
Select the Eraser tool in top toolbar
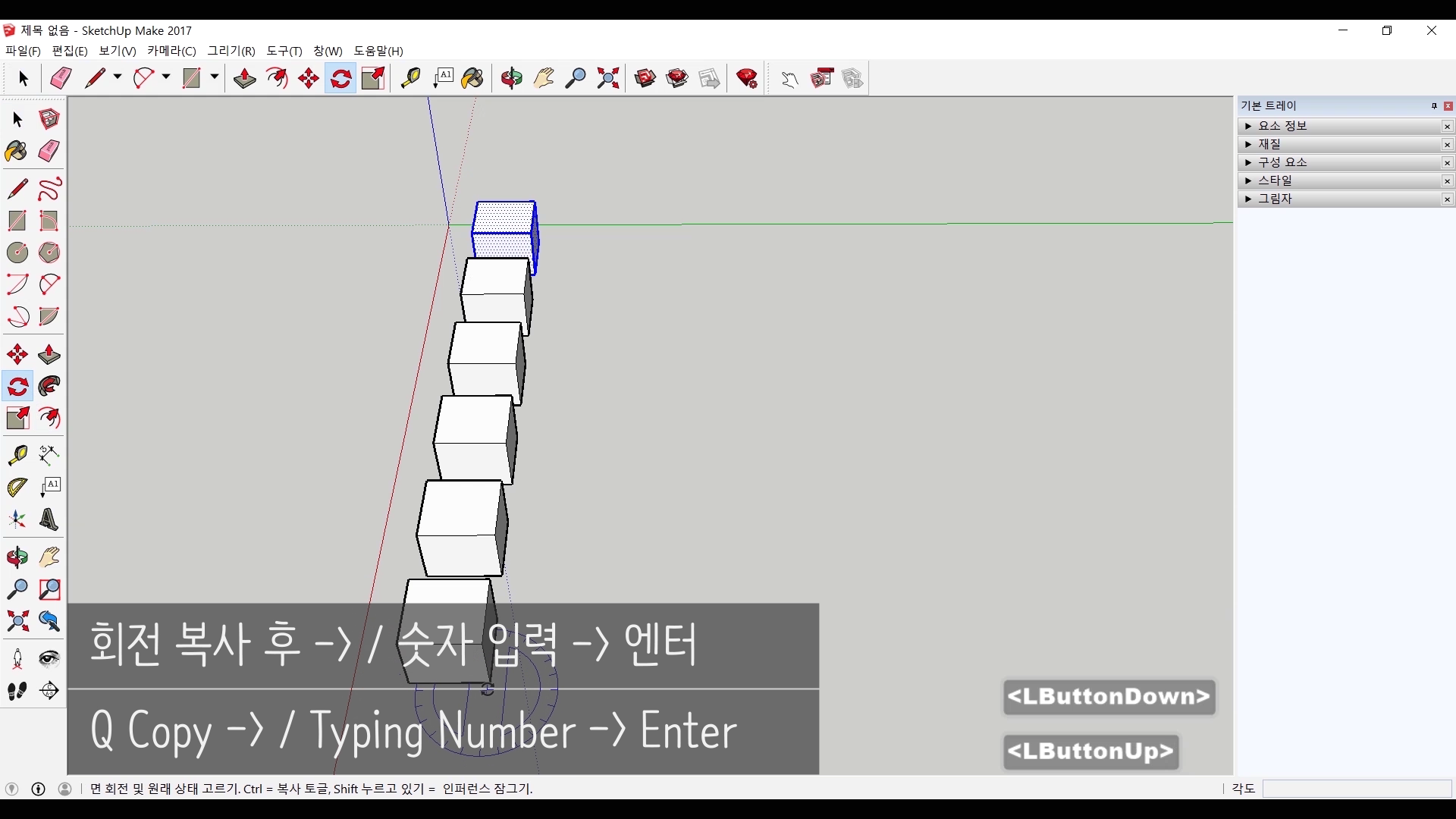[x=61, y=78]
